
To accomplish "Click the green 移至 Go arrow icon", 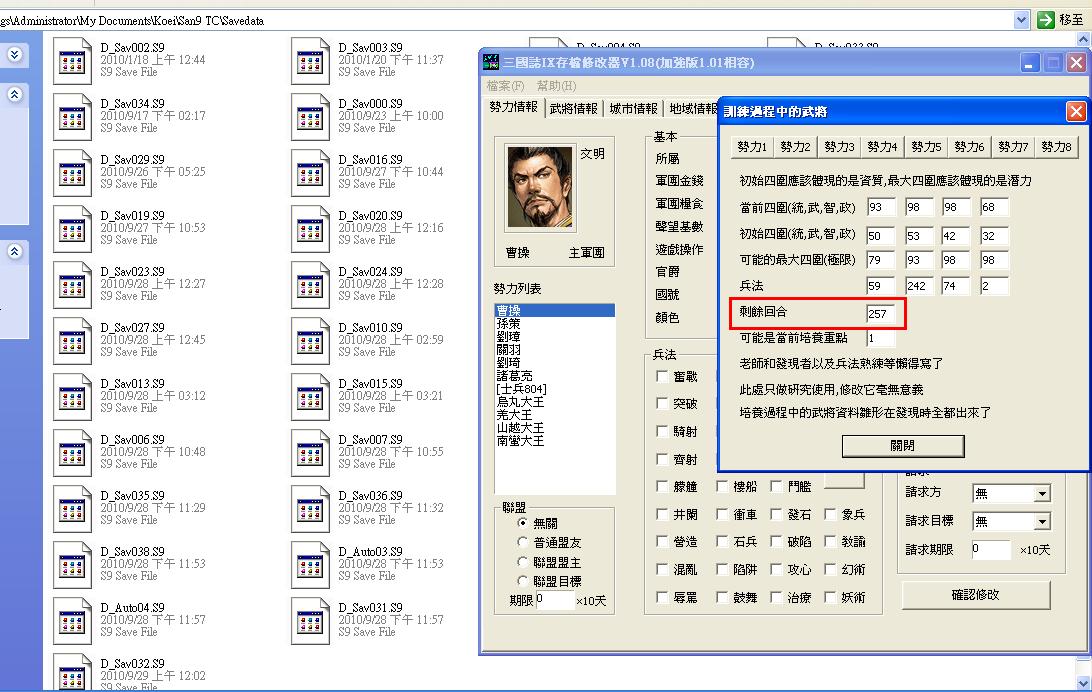I will coord(1046,20).
